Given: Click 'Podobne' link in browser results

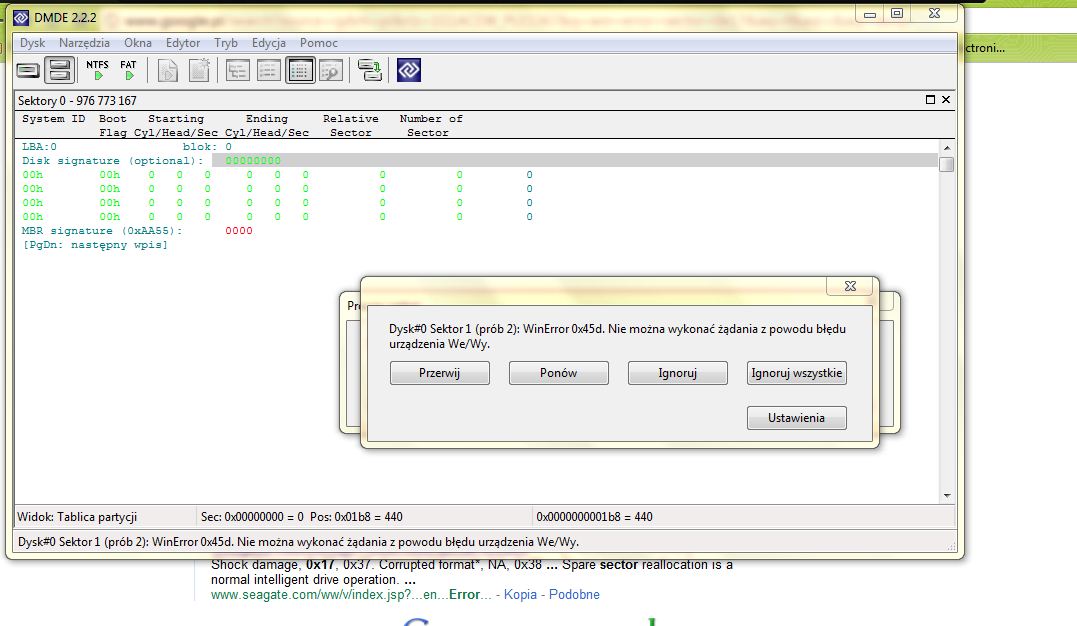Looking at the screenshot, I should click(574, 594).
